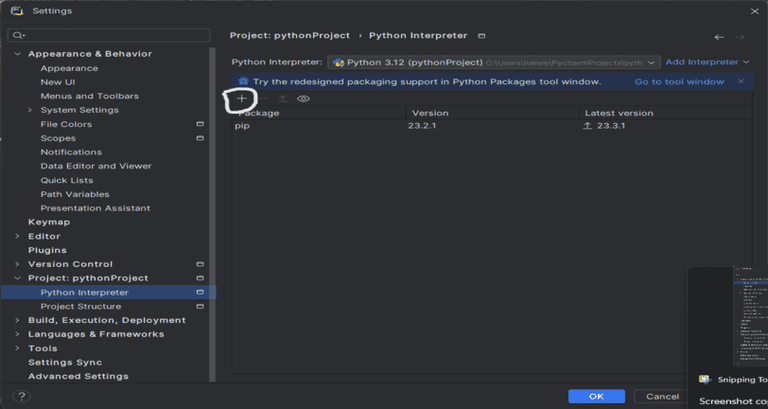Open Quick Lists settings
This screenshot has width=768, height=409.
pos(67,180)
